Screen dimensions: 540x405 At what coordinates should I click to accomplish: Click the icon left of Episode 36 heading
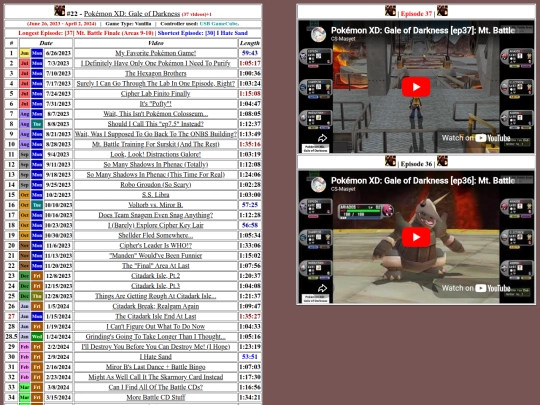(x=390, y=161)
